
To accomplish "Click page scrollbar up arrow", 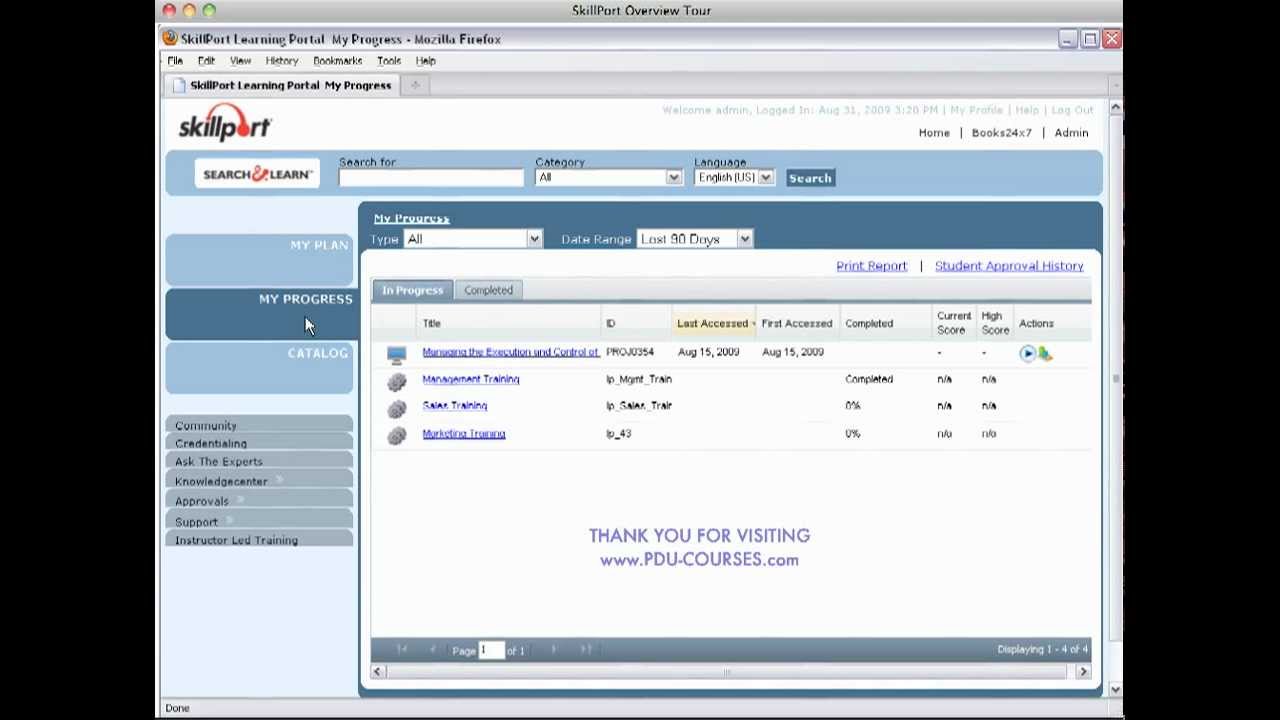I will [x=1115, y=107].
